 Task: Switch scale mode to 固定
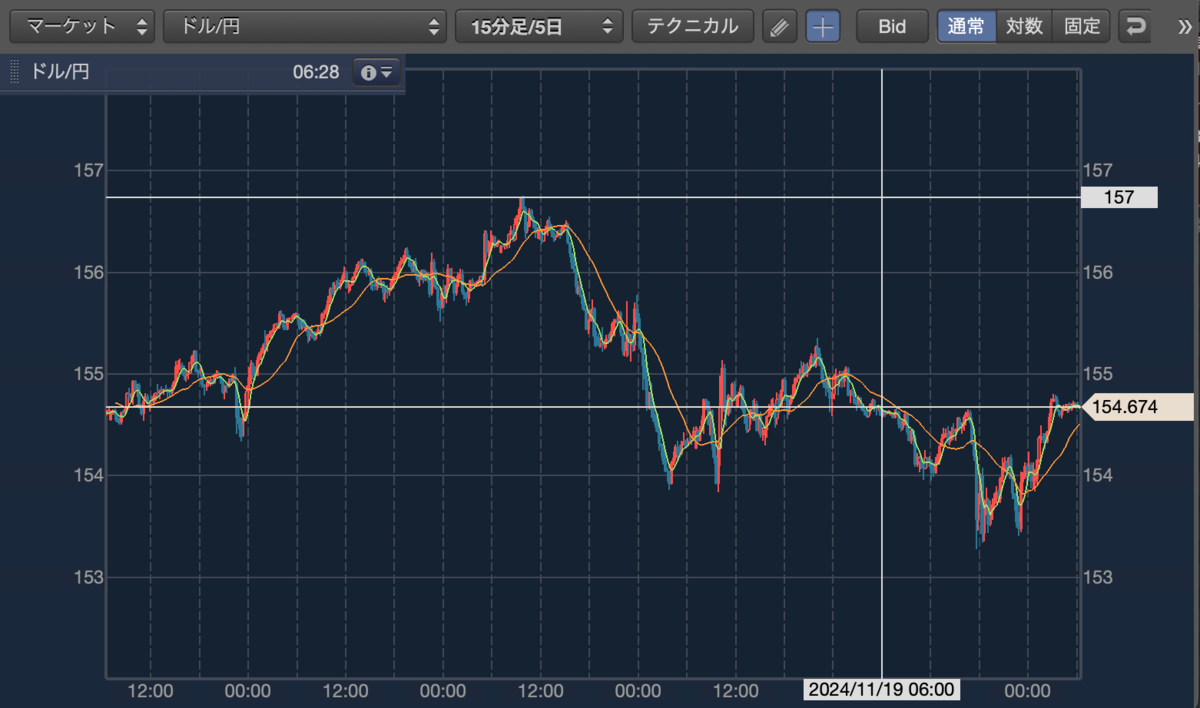click(1082, 27)
